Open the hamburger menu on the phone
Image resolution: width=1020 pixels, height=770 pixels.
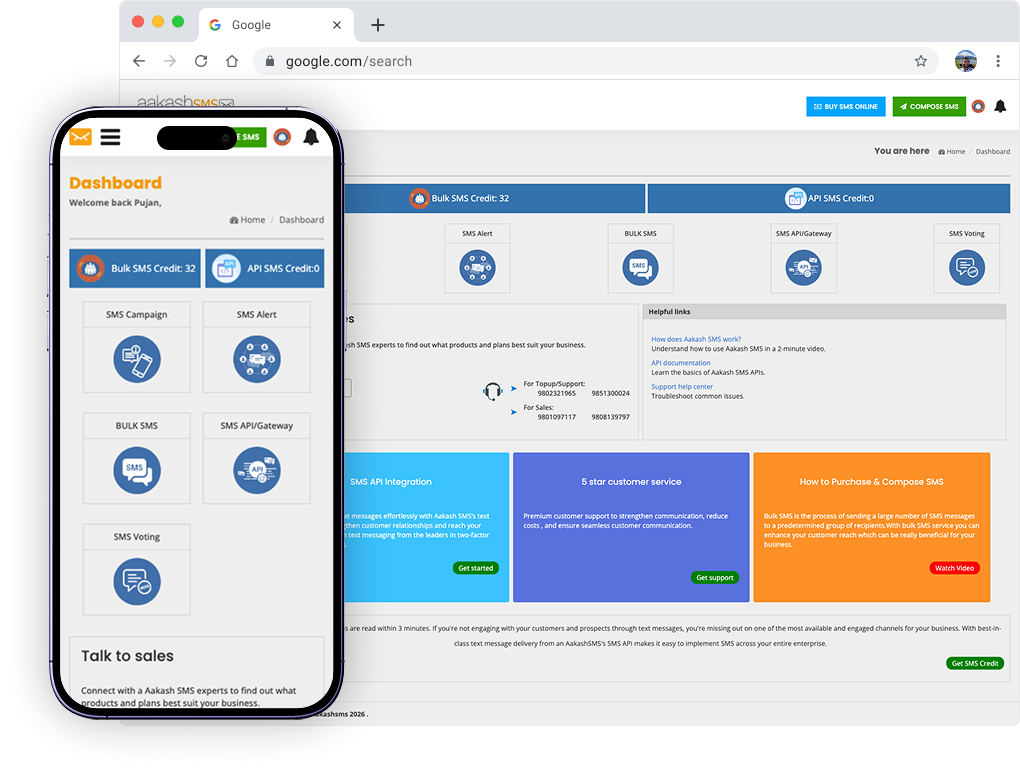pyautogui.click(x=110, y=137)
